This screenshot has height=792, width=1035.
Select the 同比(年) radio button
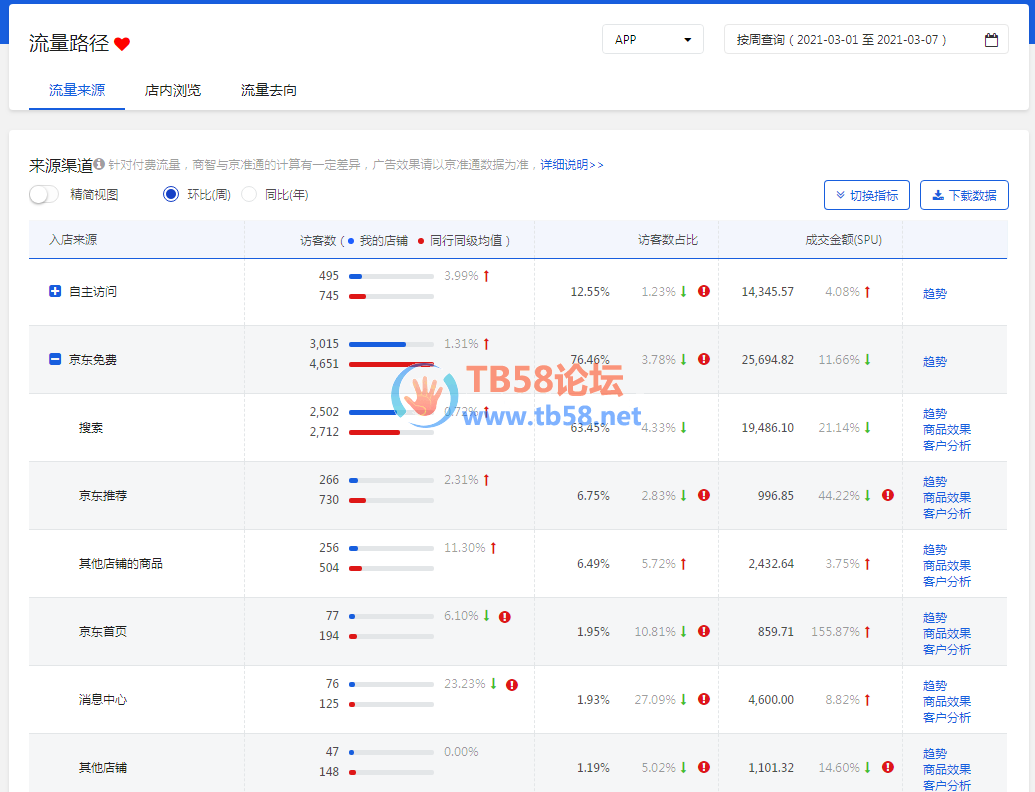[249, 194]
